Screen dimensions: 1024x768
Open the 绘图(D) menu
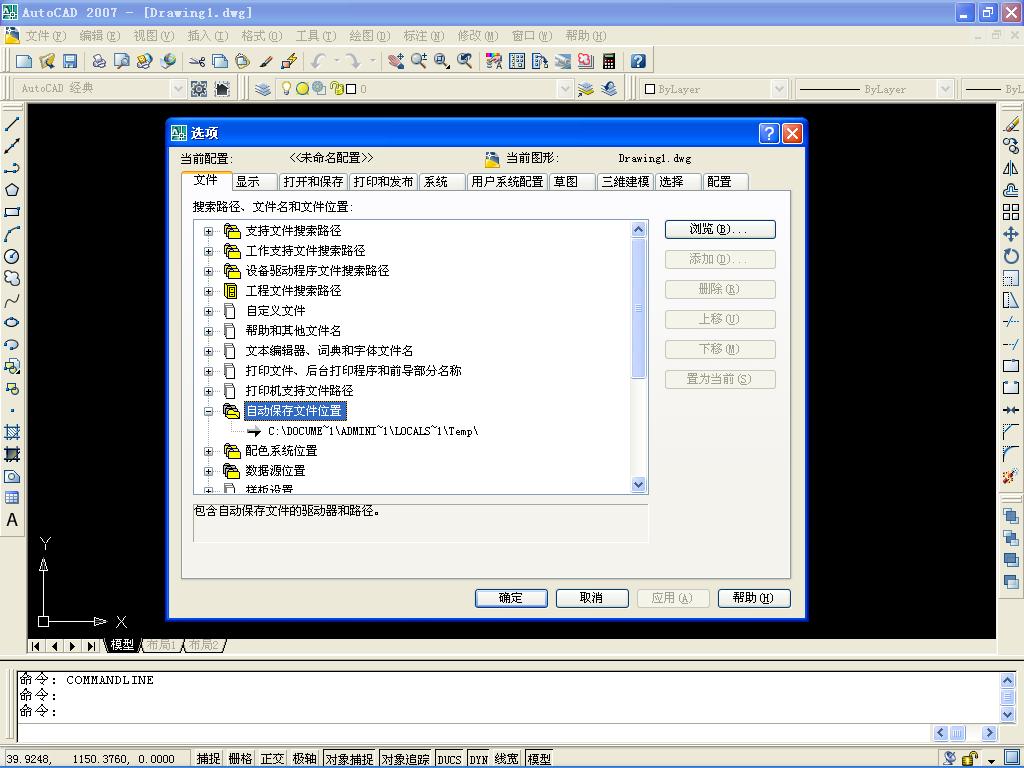coord(370,35)
